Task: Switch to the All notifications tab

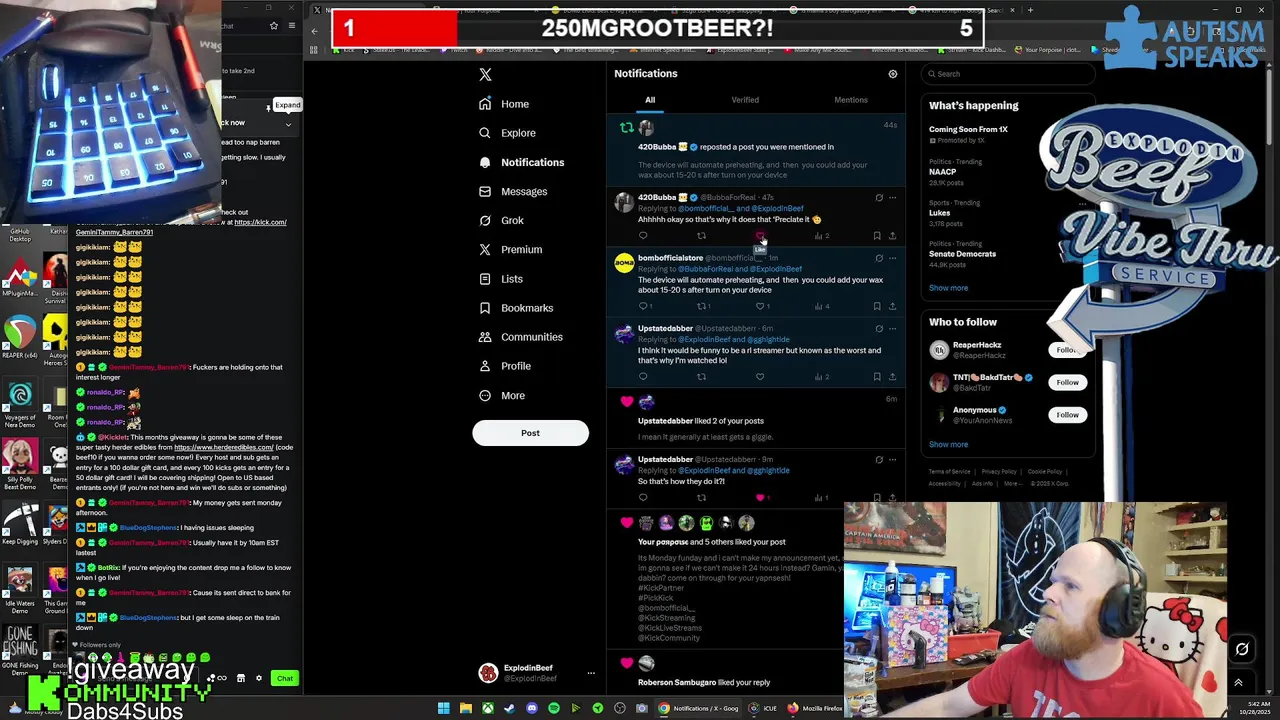Action: pyautogui.click(x=650, y=100)
